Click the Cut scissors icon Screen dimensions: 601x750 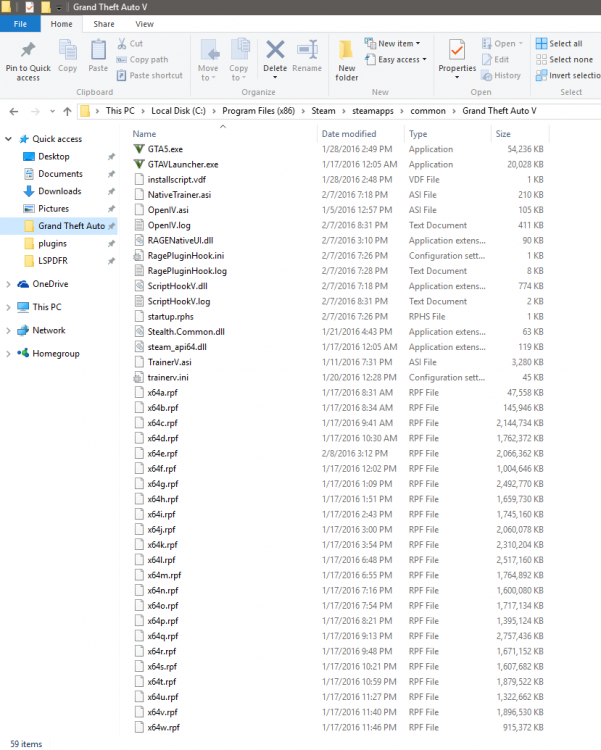click(x=122, y=44)
